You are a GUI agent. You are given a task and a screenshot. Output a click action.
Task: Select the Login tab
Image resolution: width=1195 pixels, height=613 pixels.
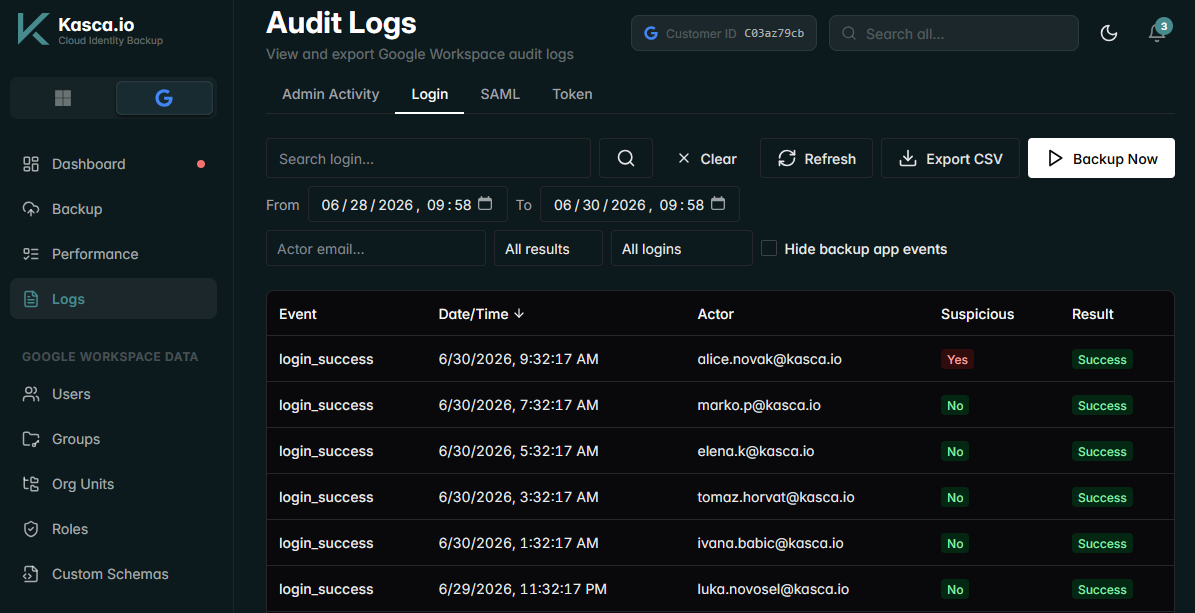(x=430, y=95)
